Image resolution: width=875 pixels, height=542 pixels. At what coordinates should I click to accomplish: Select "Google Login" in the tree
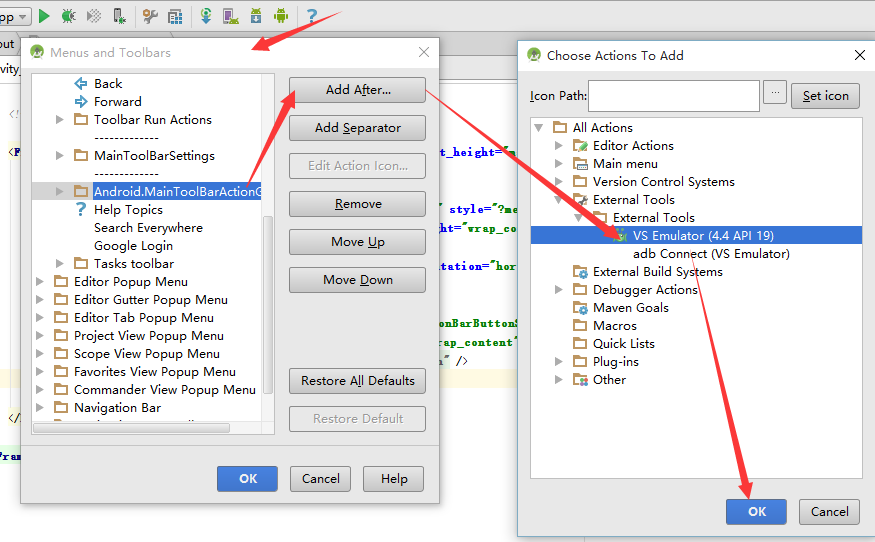(133, 246)
